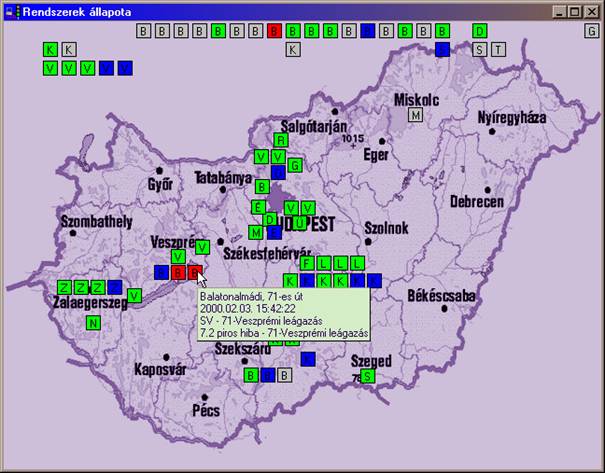Select the green M marker southwest of Budapest

[256, 232]
